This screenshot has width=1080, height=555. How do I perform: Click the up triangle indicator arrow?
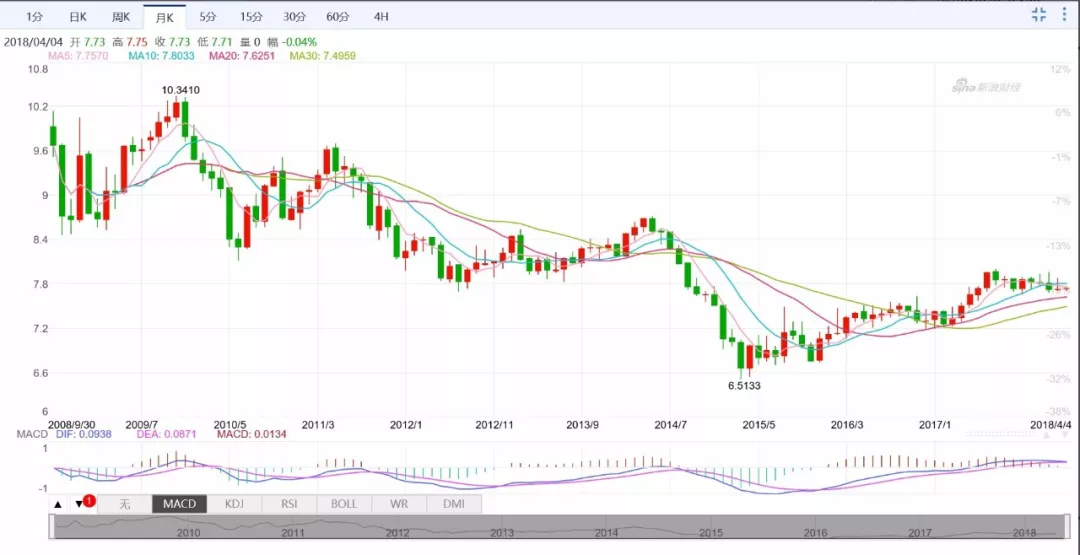(57, 504)
